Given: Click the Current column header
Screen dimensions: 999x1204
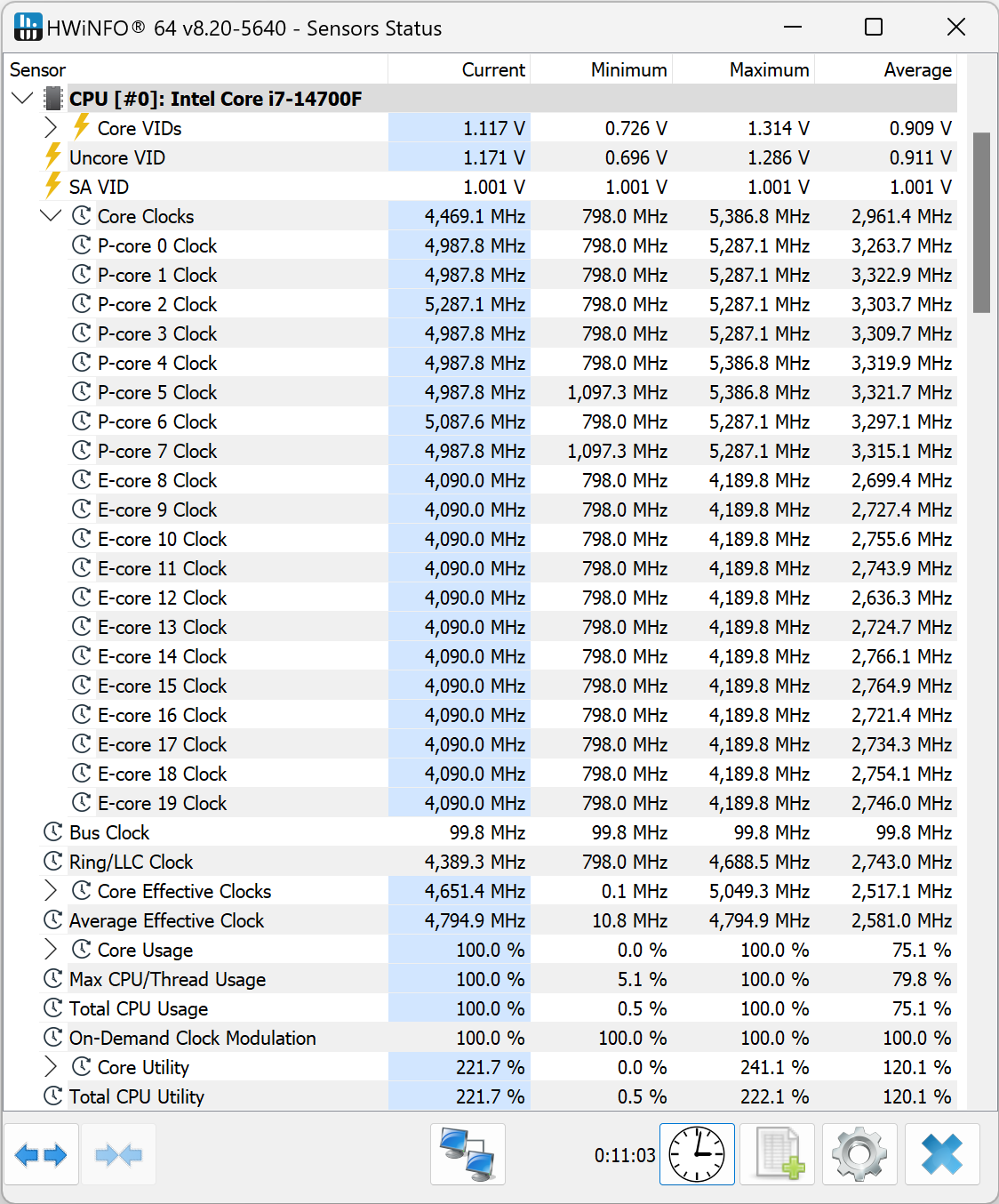Looking at the screenshot, I should [493, 69].
